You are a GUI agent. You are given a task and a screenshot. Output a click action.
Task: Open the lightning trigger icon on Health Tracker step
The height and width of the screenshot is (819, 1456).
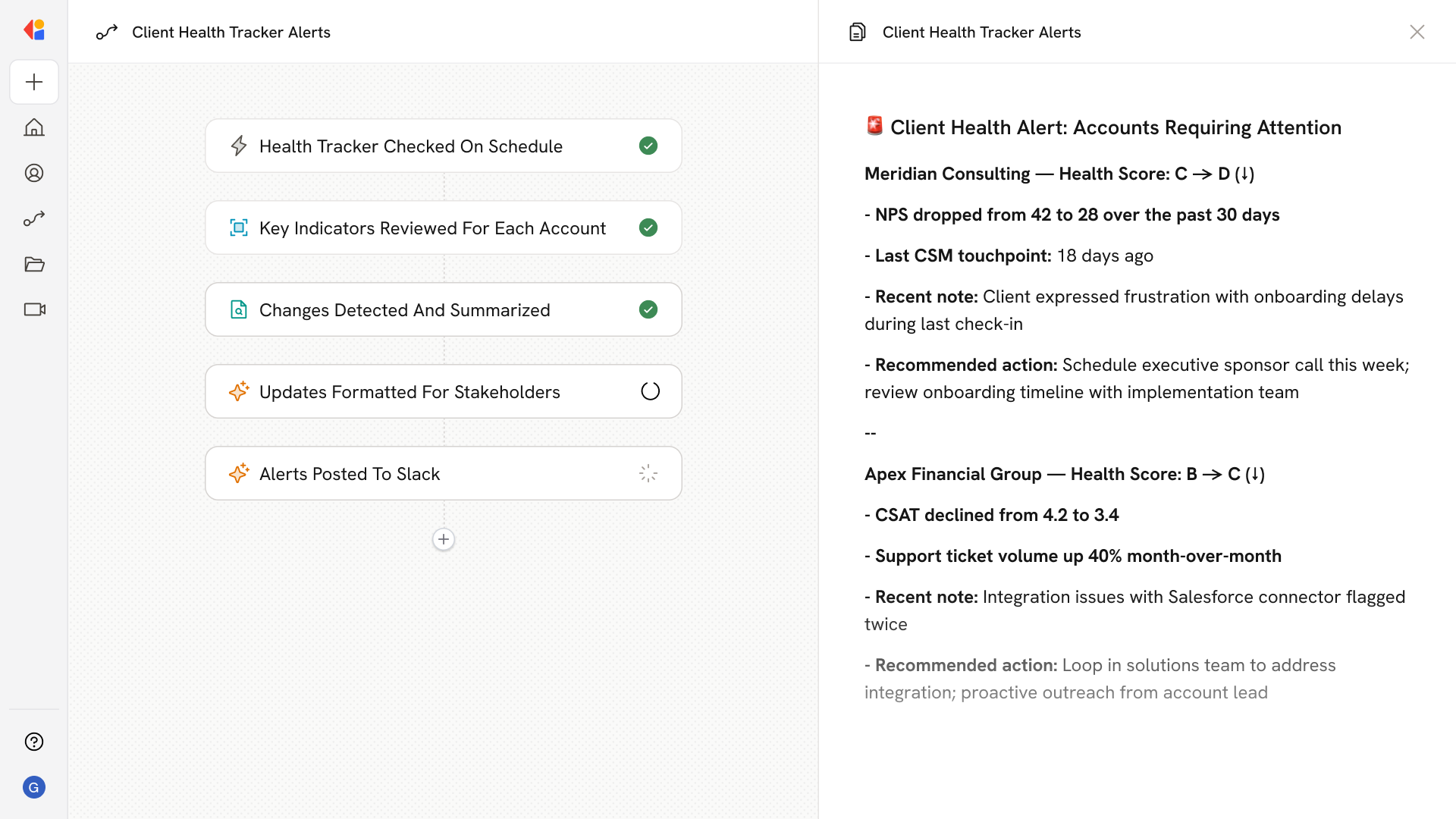click(x=239, y=146)
